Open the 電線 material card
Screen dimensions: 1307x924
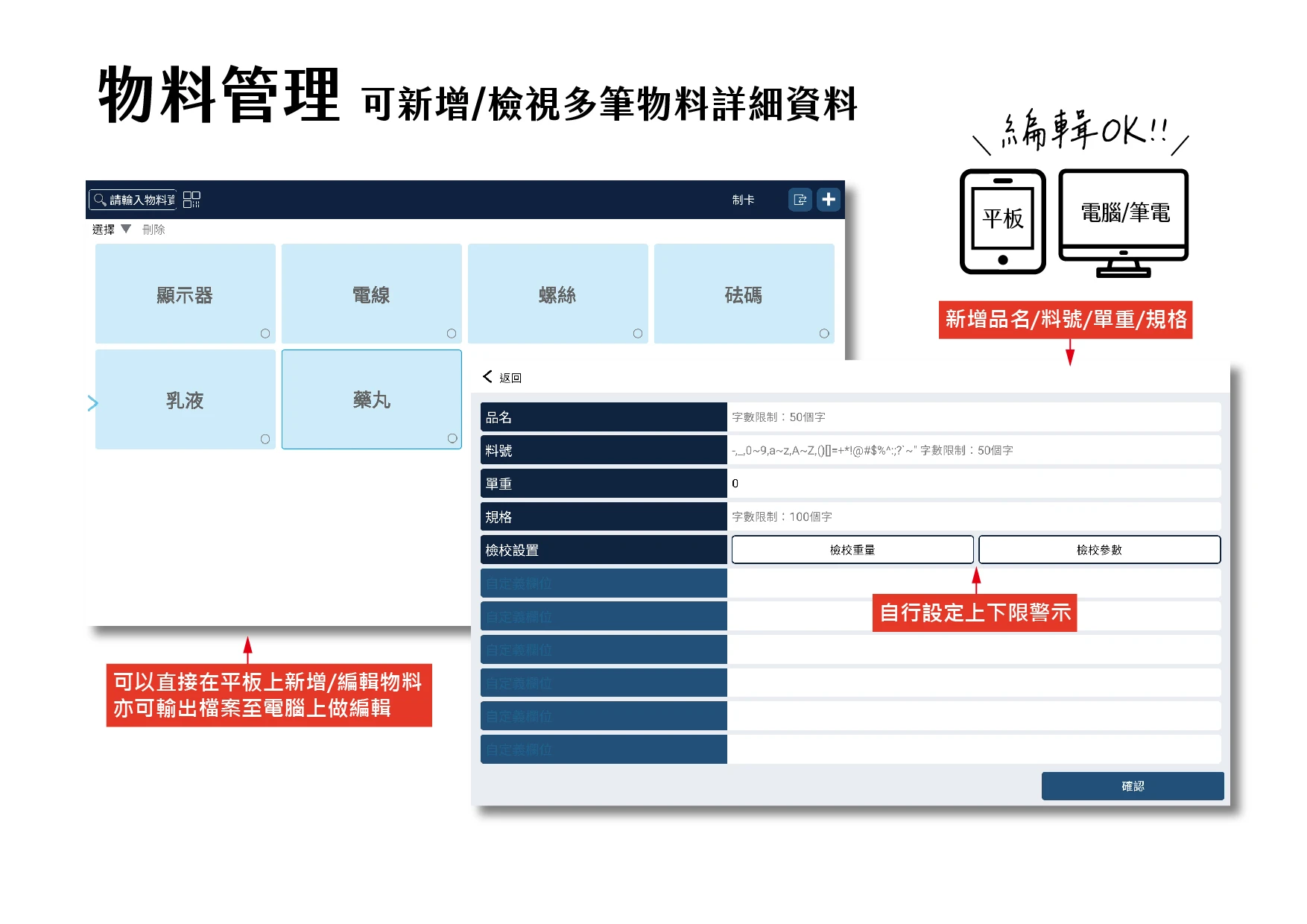[372, 294]
